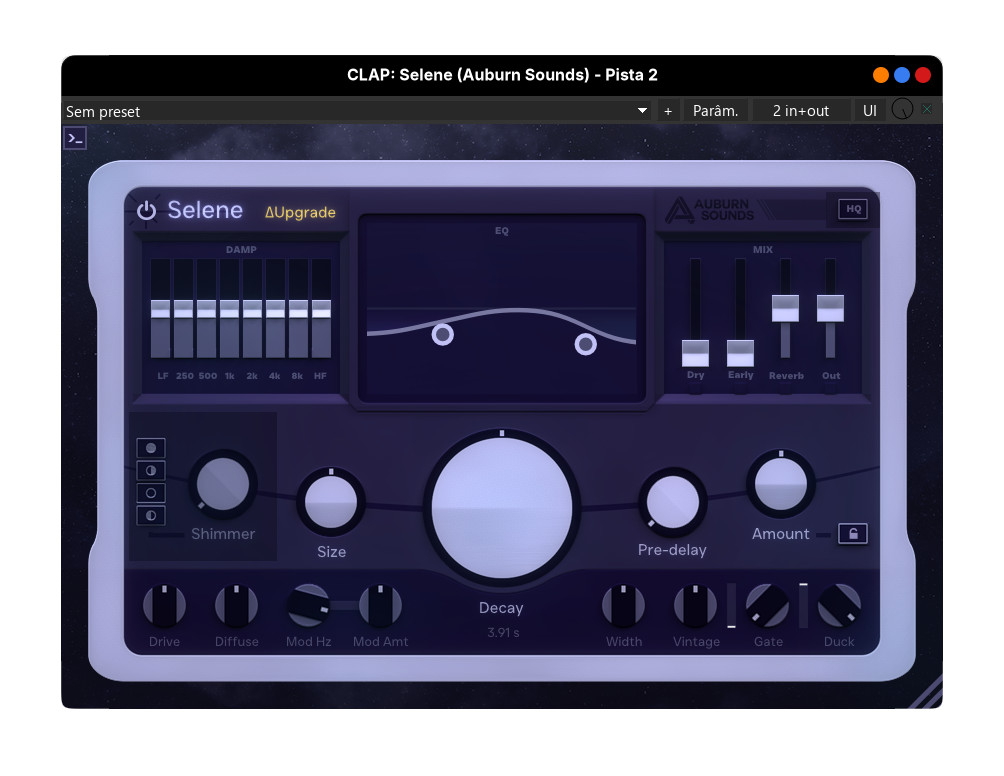Toggle the Amount lock button

tap(852, 534)
